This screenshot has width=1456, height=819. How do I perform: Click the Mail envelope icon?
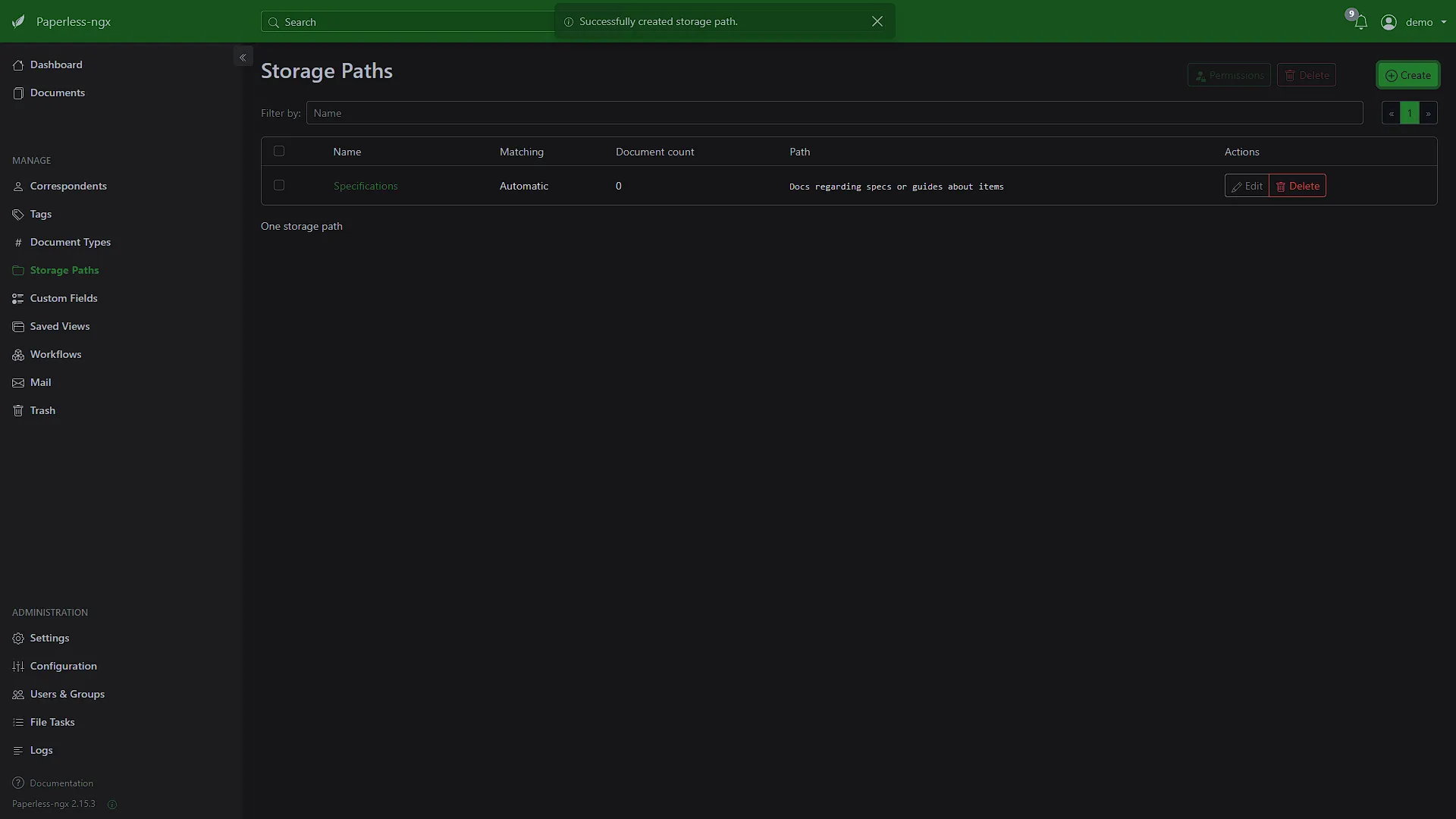[18, 383]
